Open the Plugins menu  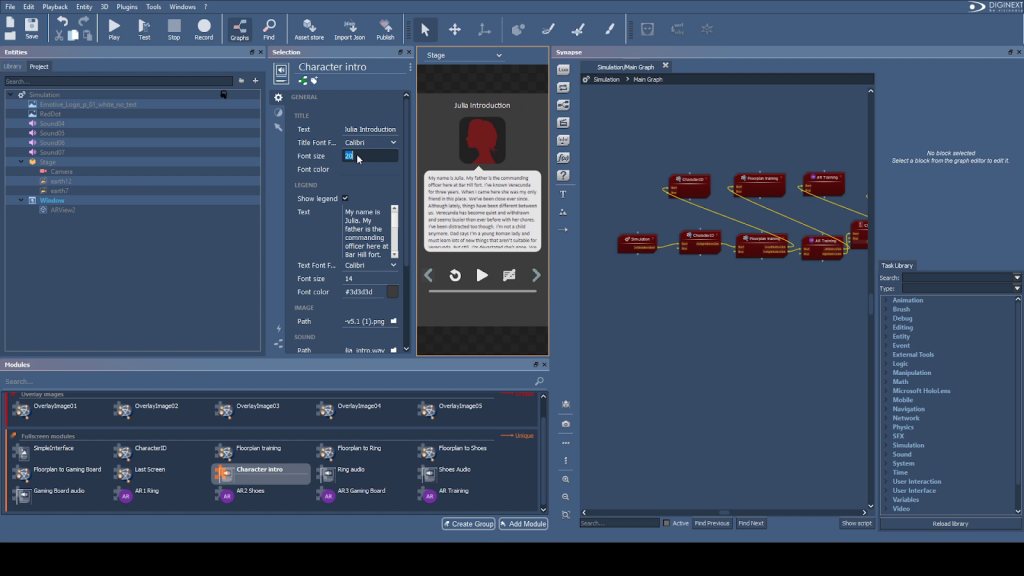click(x=127, y=7)
